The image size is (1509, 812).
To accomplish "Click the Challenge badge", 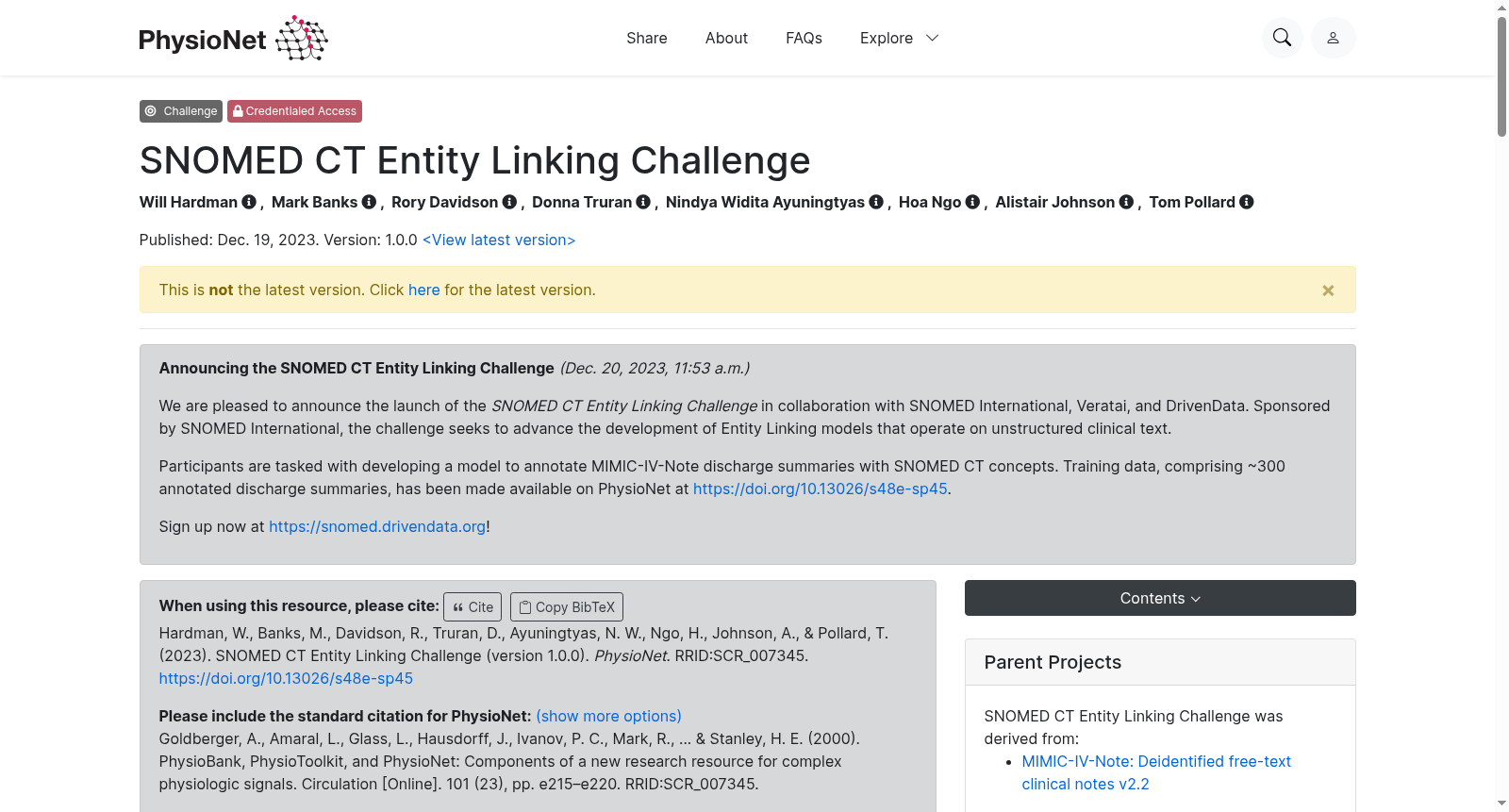I will click(181, 111).
